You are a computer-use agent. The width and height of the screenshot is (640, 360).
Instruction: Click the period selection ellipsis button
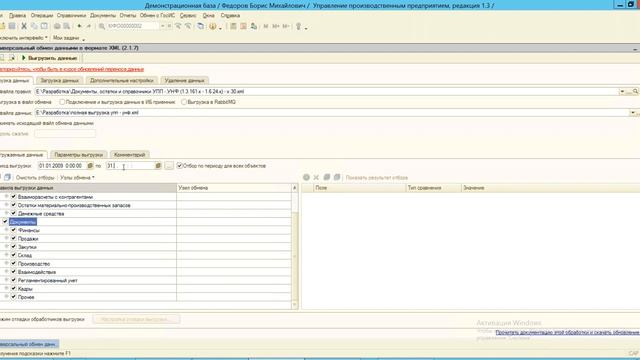[x=169, y=166]
